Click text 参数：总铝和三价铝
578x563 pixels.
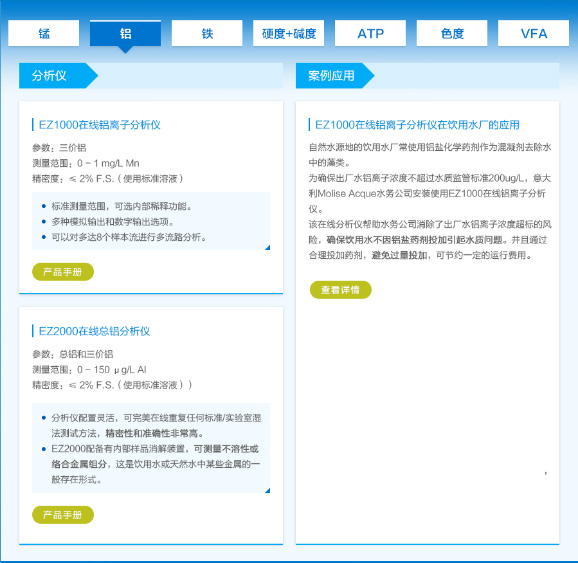73,354
